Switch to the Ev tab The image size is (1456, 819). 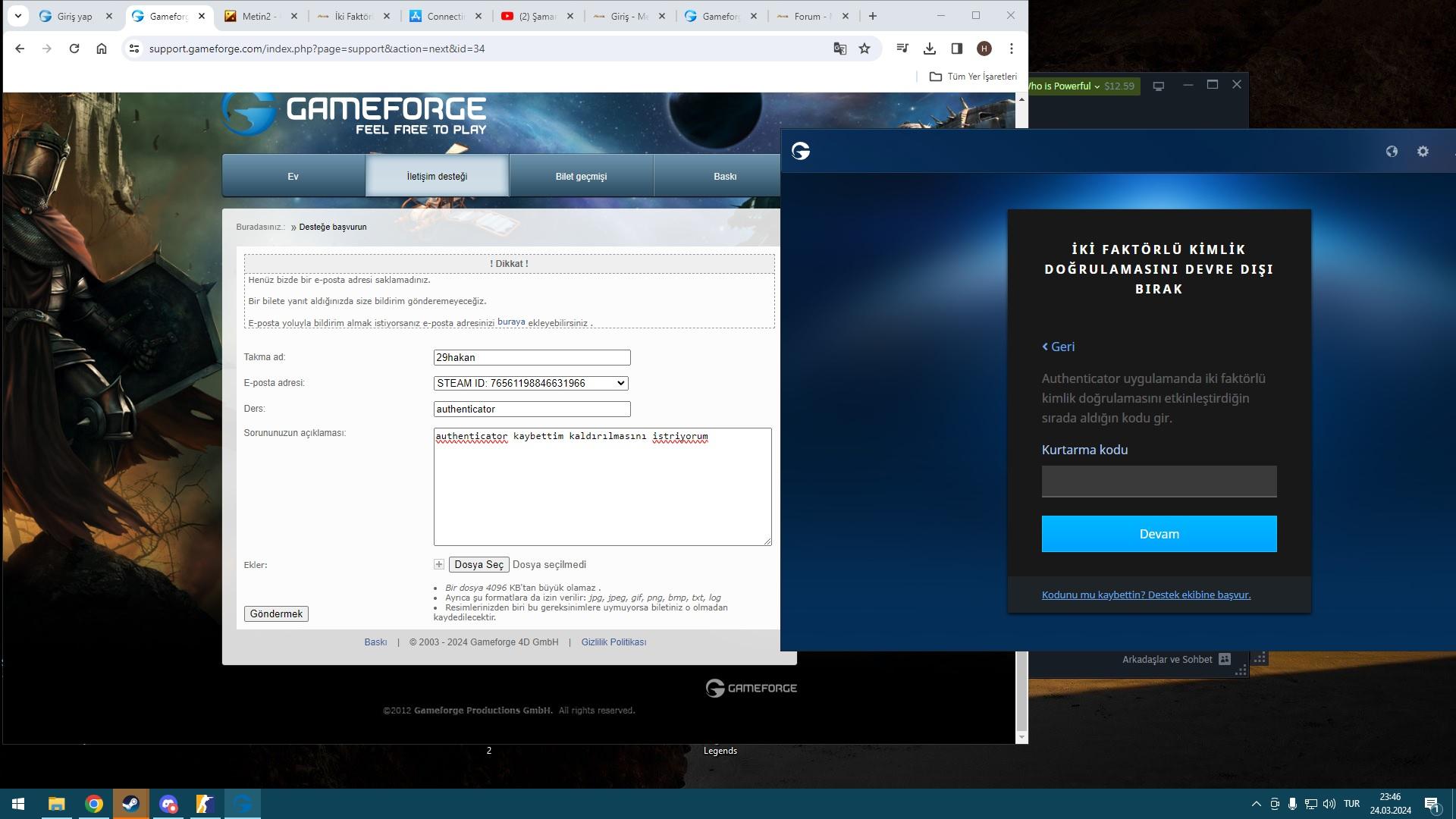(293, 175)
